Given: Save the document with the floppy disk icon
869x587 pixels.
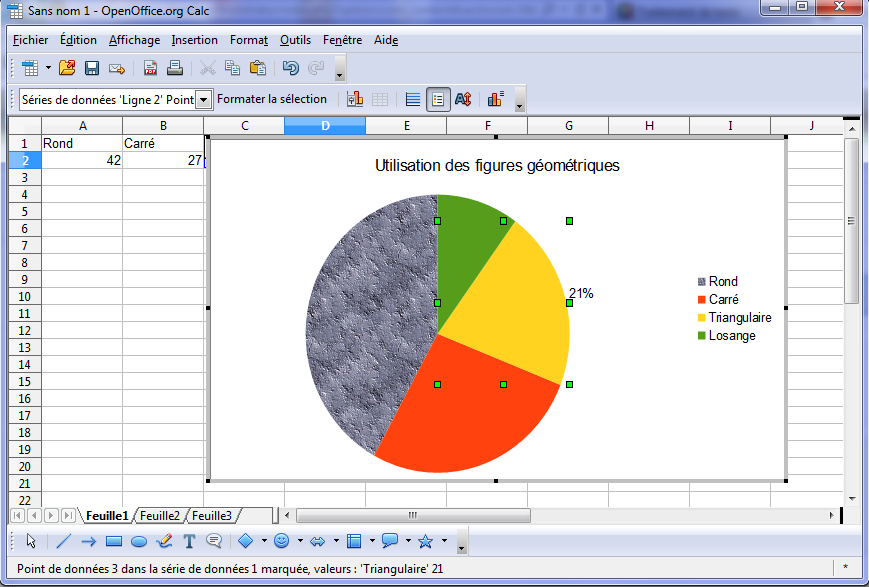Looking at the screenshot, I should point(92,68).
